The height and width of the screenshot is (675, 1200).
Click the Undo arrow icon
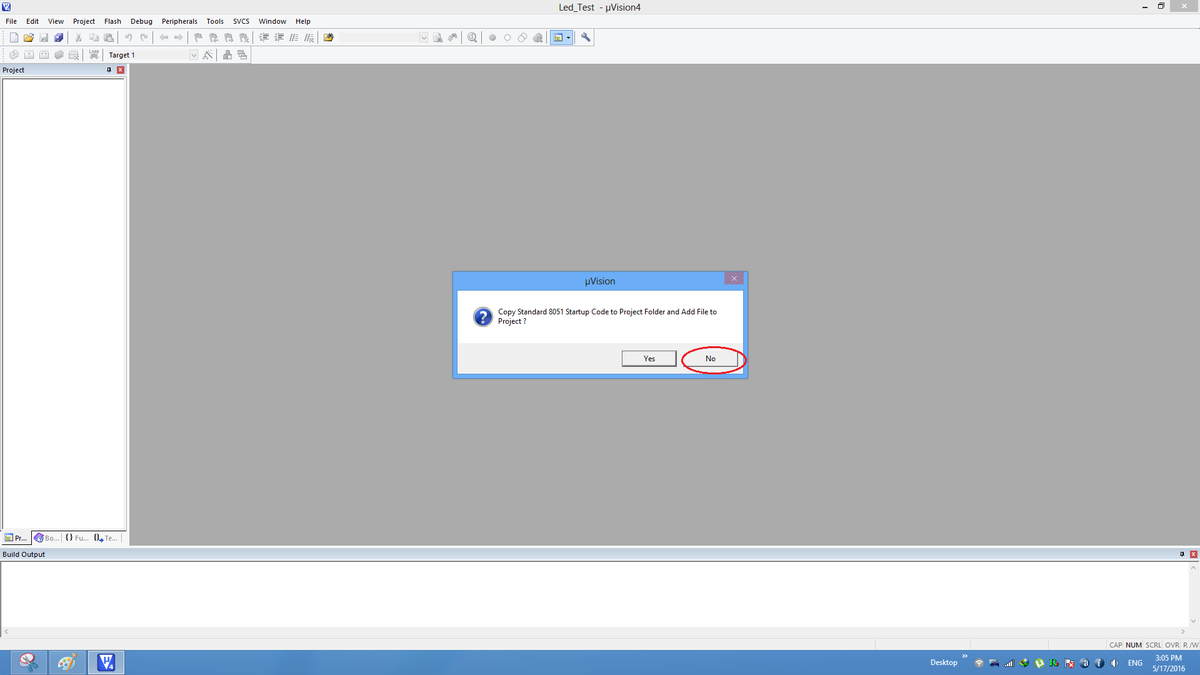pyautogui.click(x=128, y=38)
